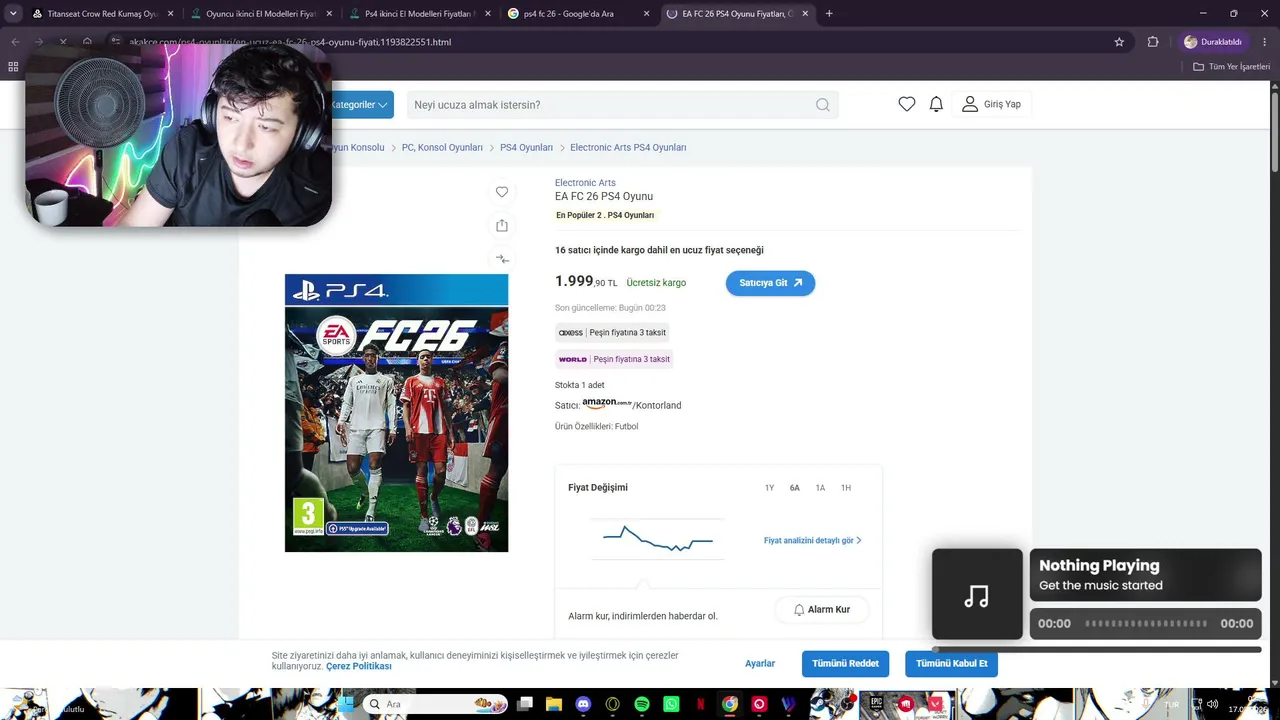Image resolution: width=1280 pixels, height=720 pixels.
Task: Close the Titanseat Crow Red tab
Action: (x=170, y=14)
